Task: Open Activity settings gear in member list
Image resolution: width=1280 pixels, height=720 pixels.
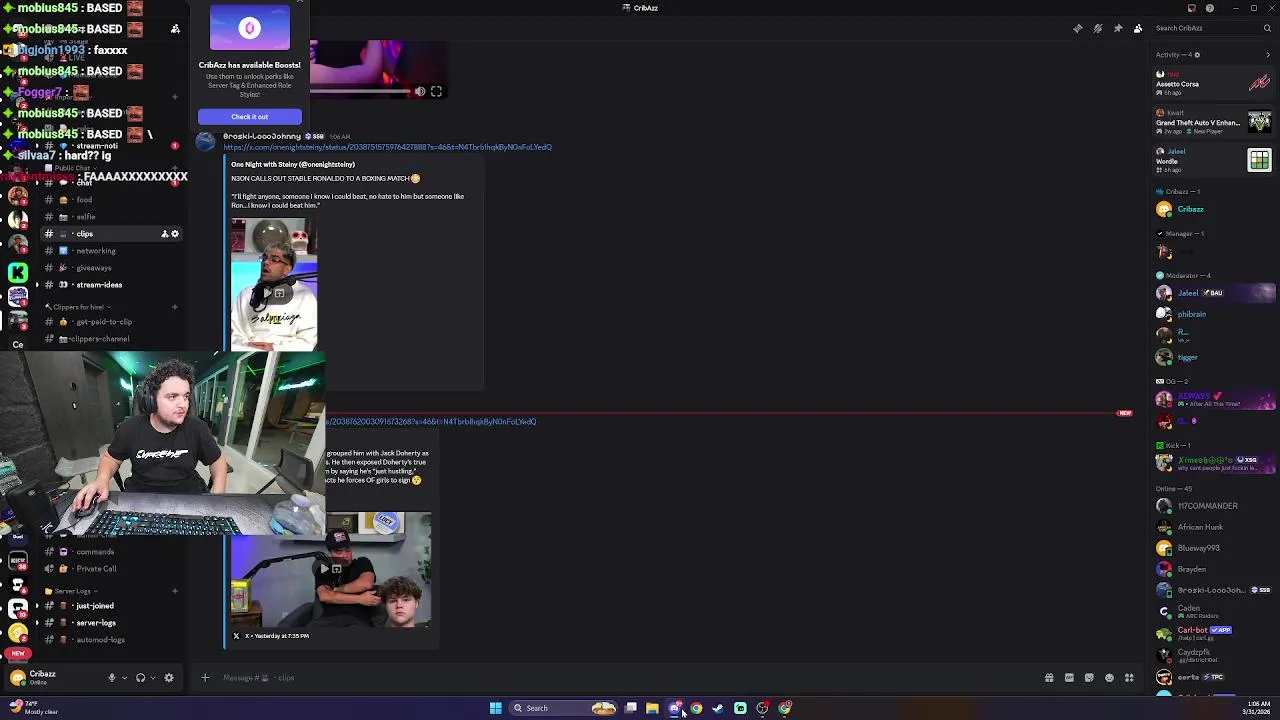Action: click(1197, 55)
